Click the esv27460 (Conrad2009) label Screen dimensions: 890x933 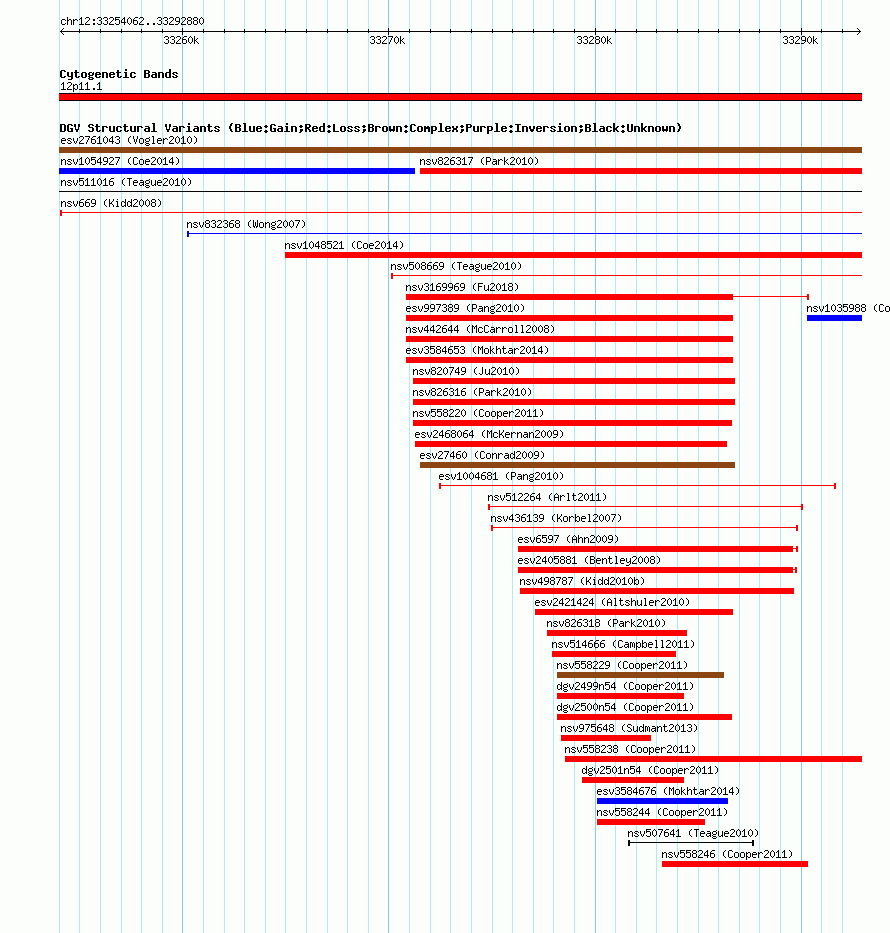[x=482, y=455]
